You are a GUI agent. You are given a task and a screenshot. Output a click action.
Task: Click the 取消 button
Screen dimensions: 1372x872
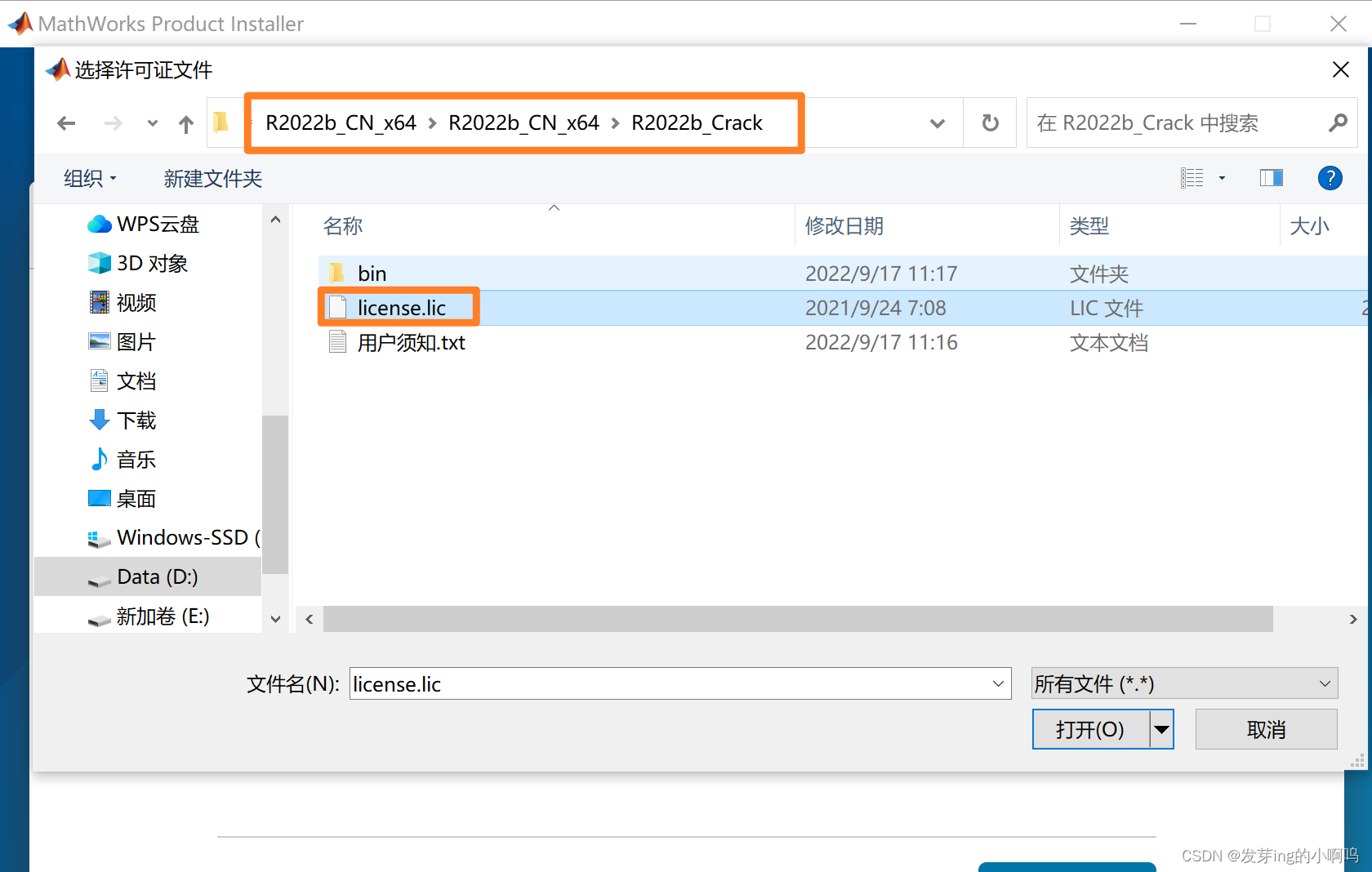(1266, 729)
